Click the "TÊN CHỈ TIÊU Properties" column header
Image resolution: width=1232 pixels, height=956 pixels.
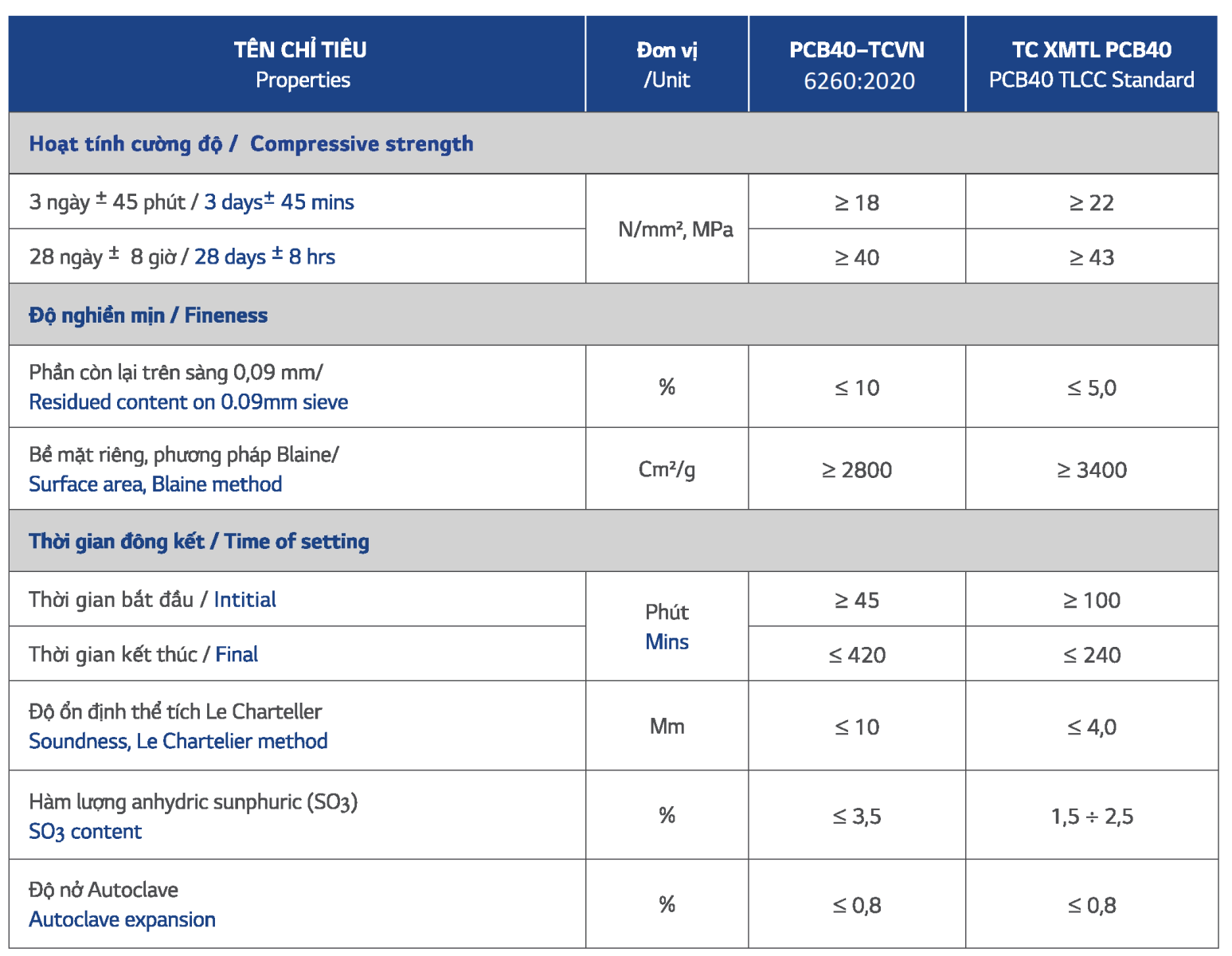tap(299, 65)
